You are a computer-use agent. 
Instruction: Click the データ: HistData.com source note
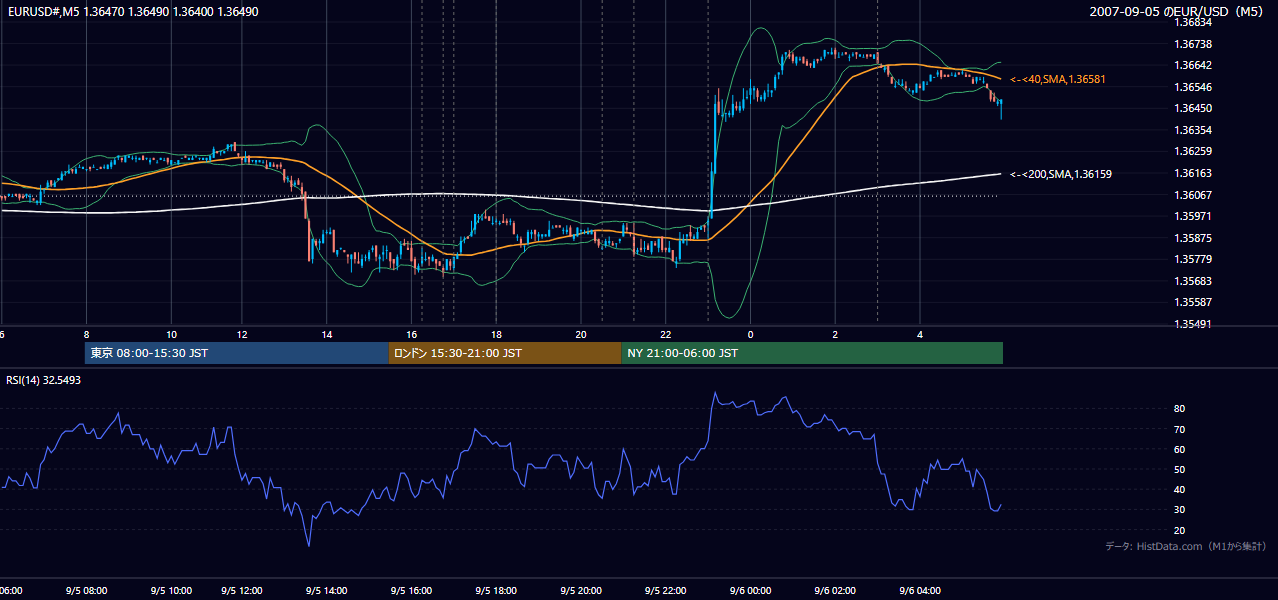click(x=1186, y=546)
